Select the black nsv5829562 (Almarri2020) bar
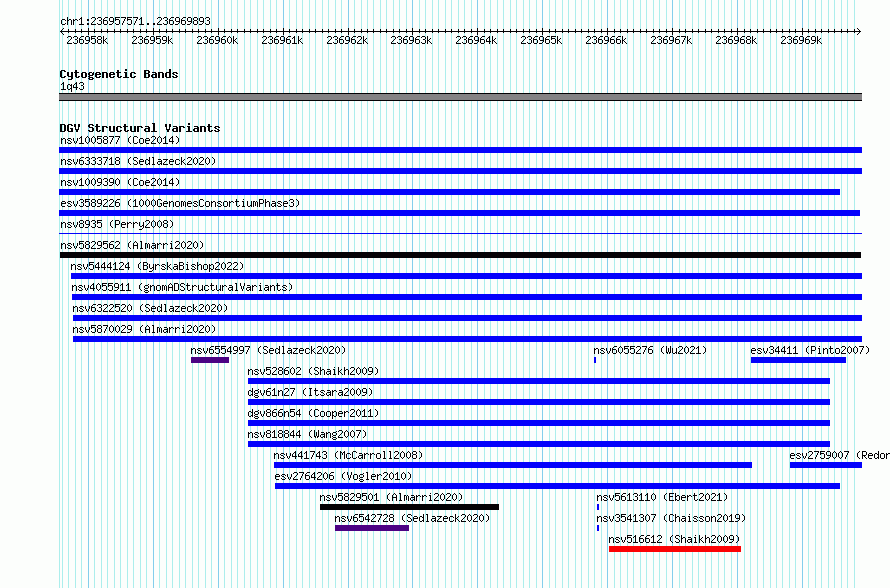Screen dimensions: 890x588 point(460,255)
